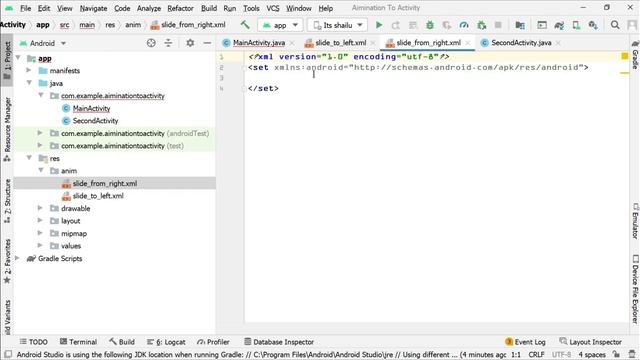Click the Stop button in toolbar

pyautogui.click(x=498, y=25)
